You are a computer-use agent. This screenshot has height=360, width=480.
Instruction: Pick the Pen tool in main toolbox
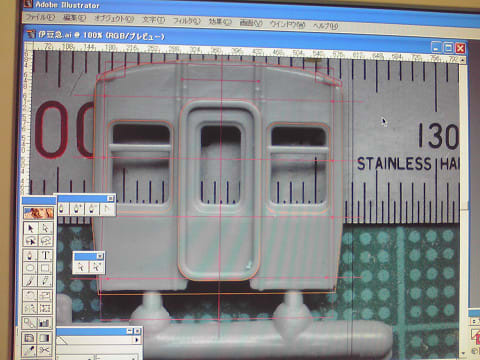pos(31,256)
